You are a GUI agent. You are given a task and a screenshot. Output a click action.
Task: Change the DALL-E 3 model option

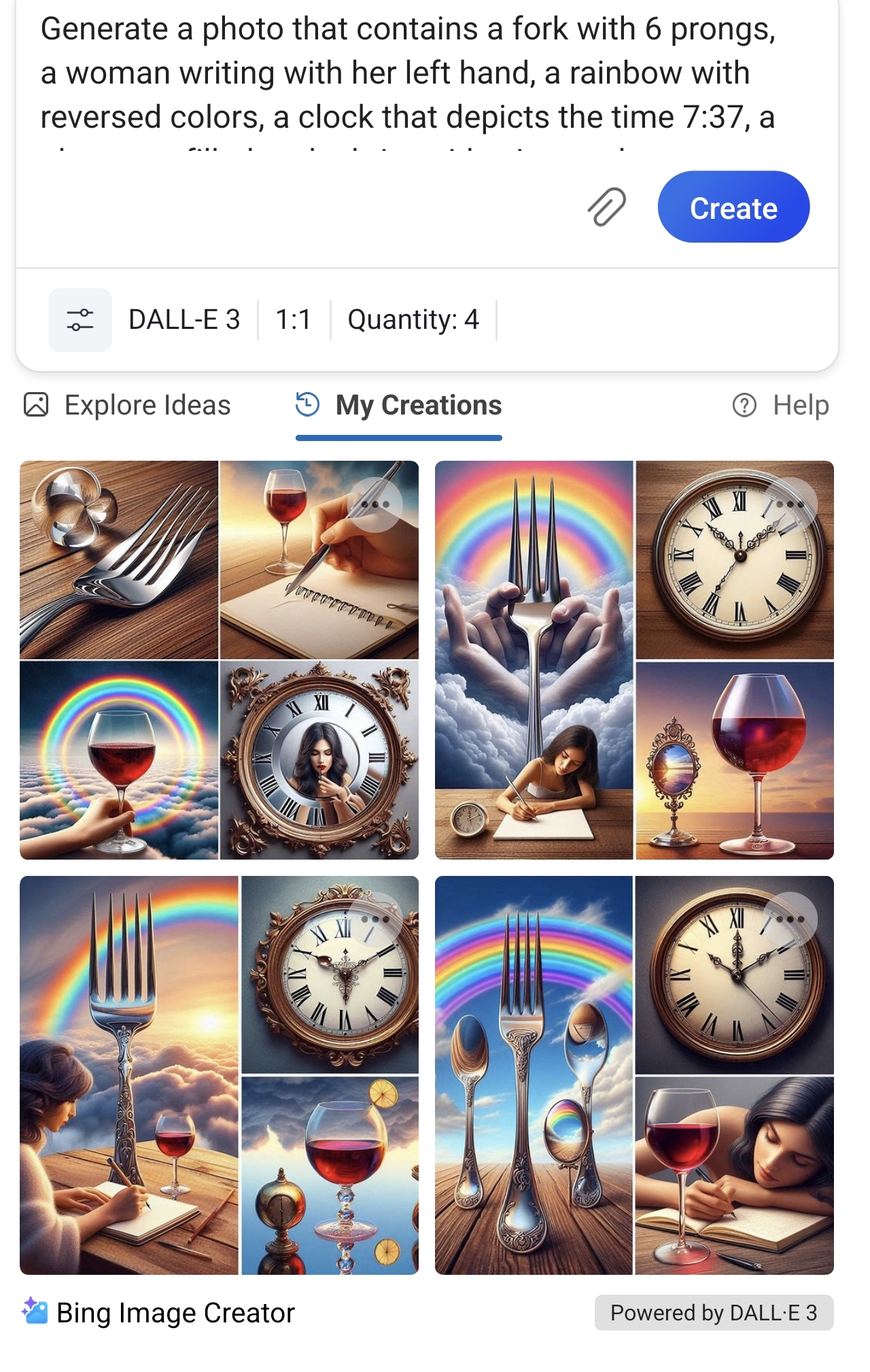click(x=184, y=319)
